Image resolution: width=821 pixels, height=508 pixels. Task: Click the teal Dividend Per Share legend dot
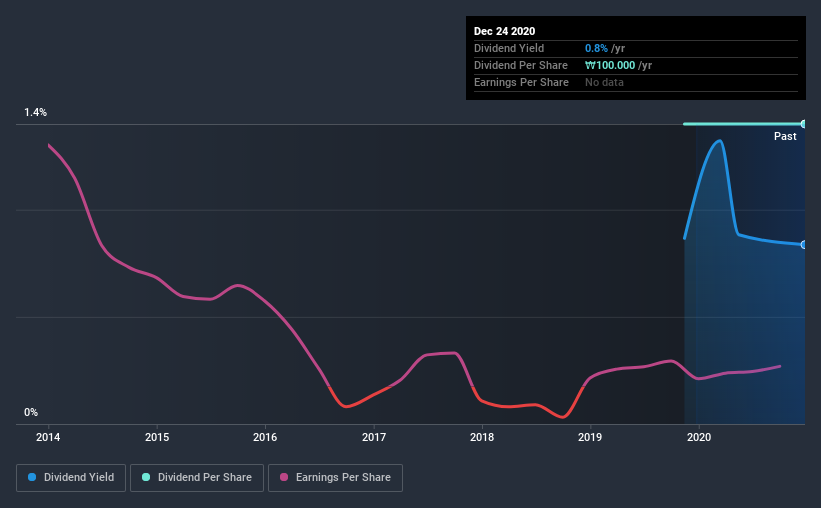(146, 477)
